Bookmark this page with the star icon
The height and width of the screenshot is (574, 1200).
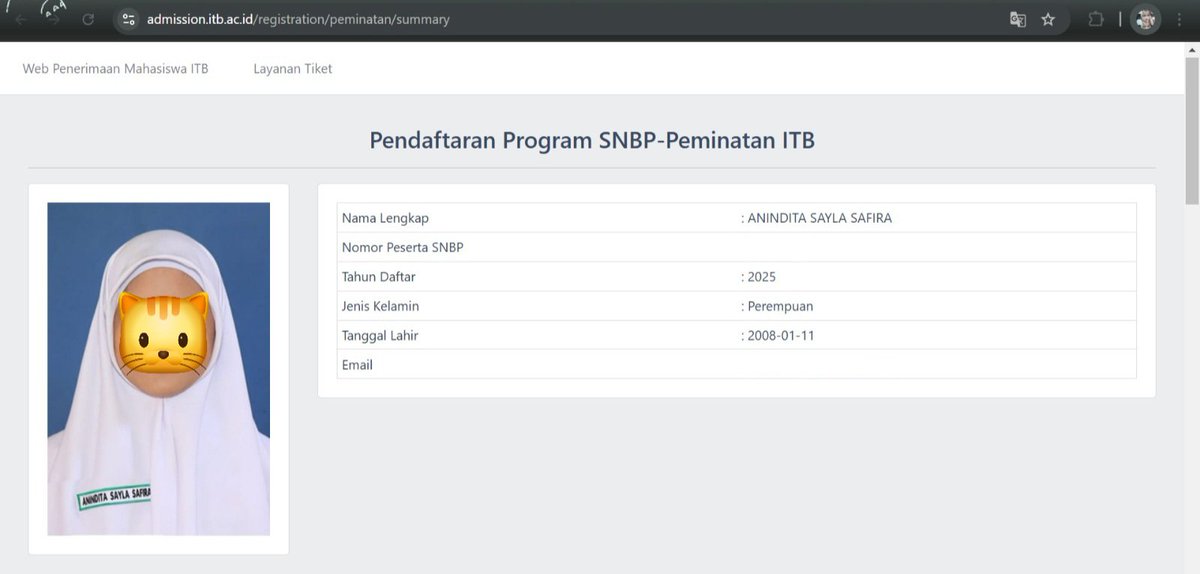pos(1048,19)
